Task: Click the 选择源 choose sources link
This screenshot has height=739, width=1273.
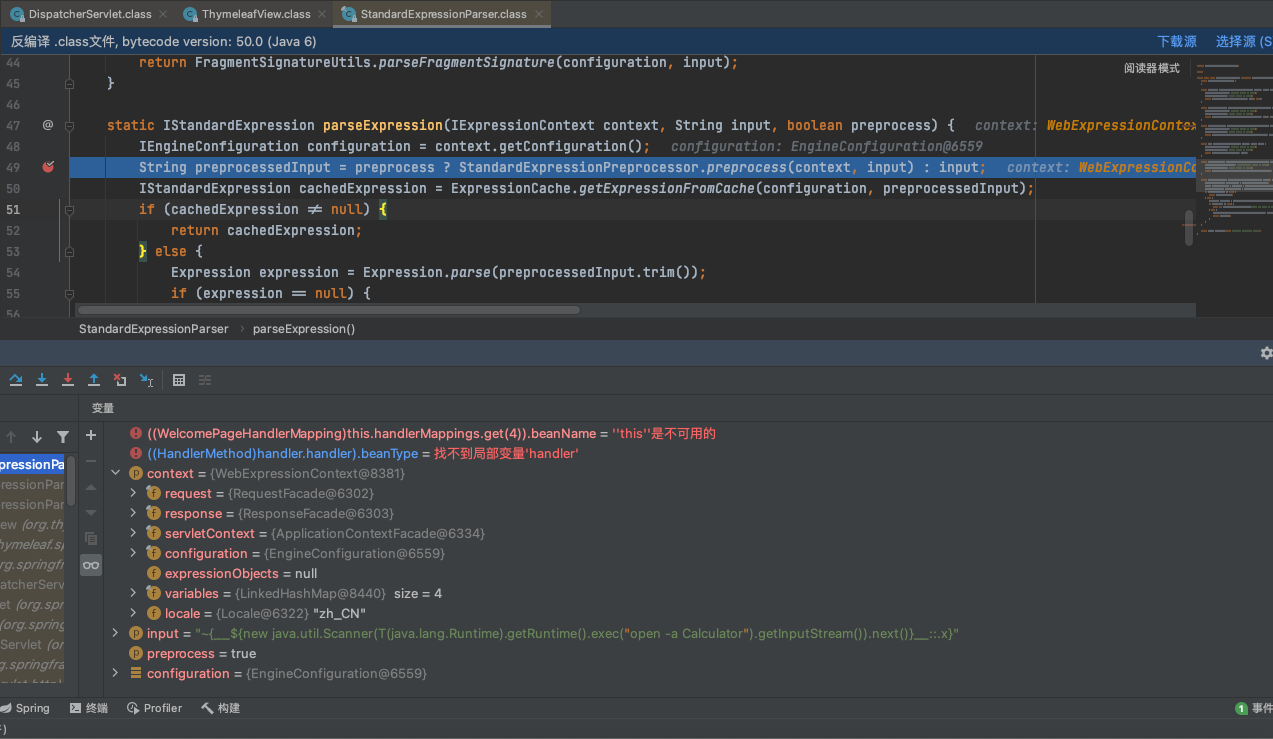Action: (x=1244, y=41)
